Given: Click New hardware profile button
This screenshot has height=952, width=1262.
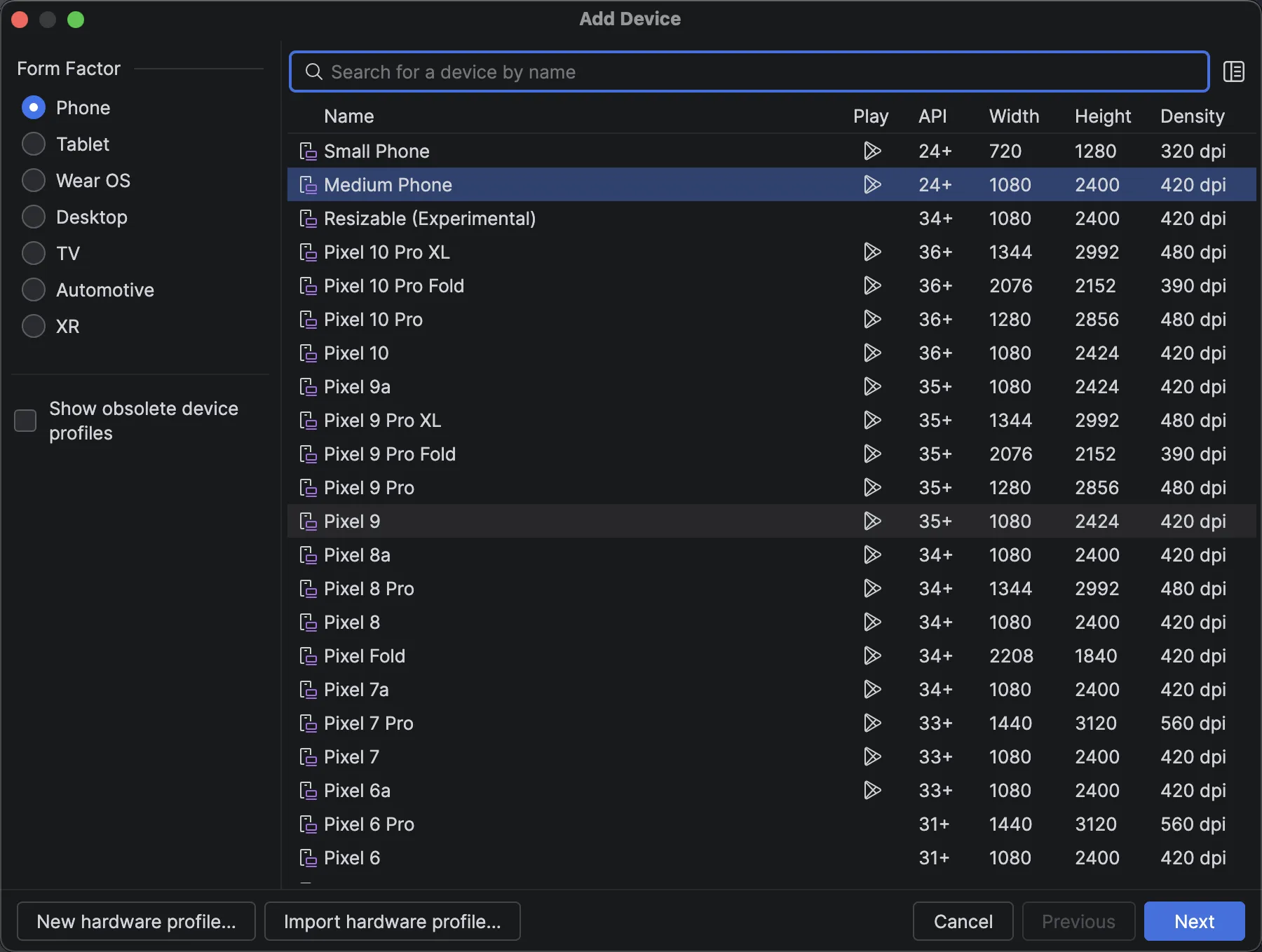Looking at the screenshot, I should coord(136,921).
